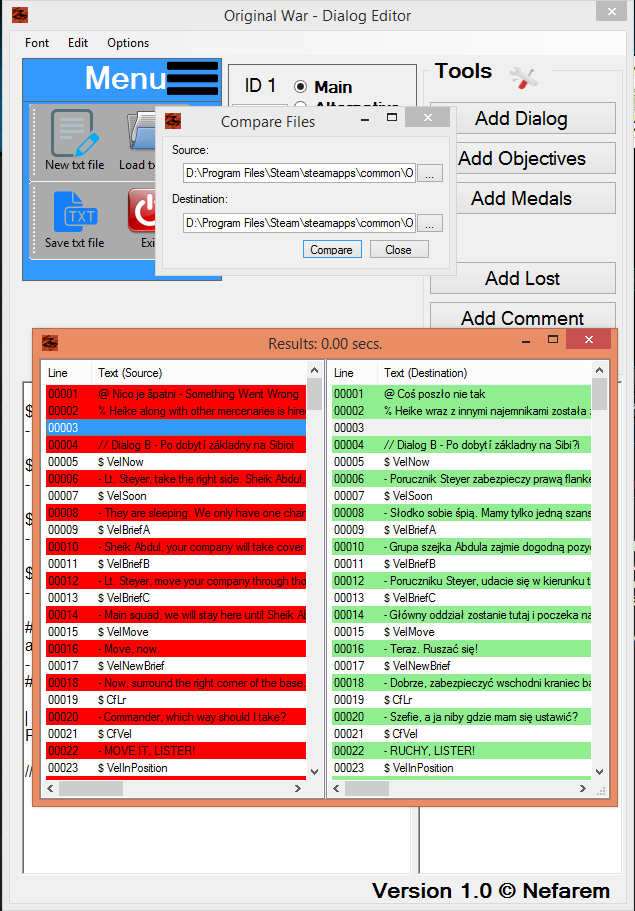This screenshot has width=635, height=911.
Task: Select destination row 00022 RUCHY, LISTER!
Action: point(461,751)
